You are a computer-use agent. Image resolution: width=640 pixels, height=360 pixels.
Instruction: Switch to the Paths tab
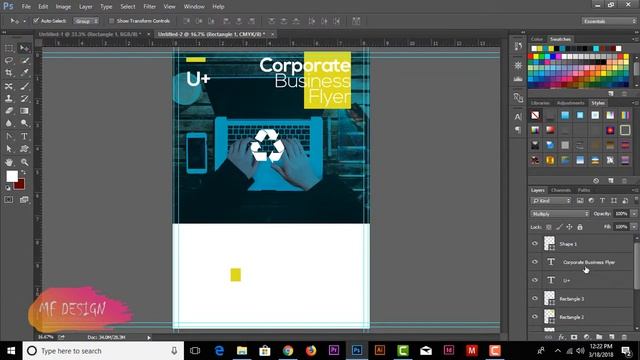[x=584, y=190]
